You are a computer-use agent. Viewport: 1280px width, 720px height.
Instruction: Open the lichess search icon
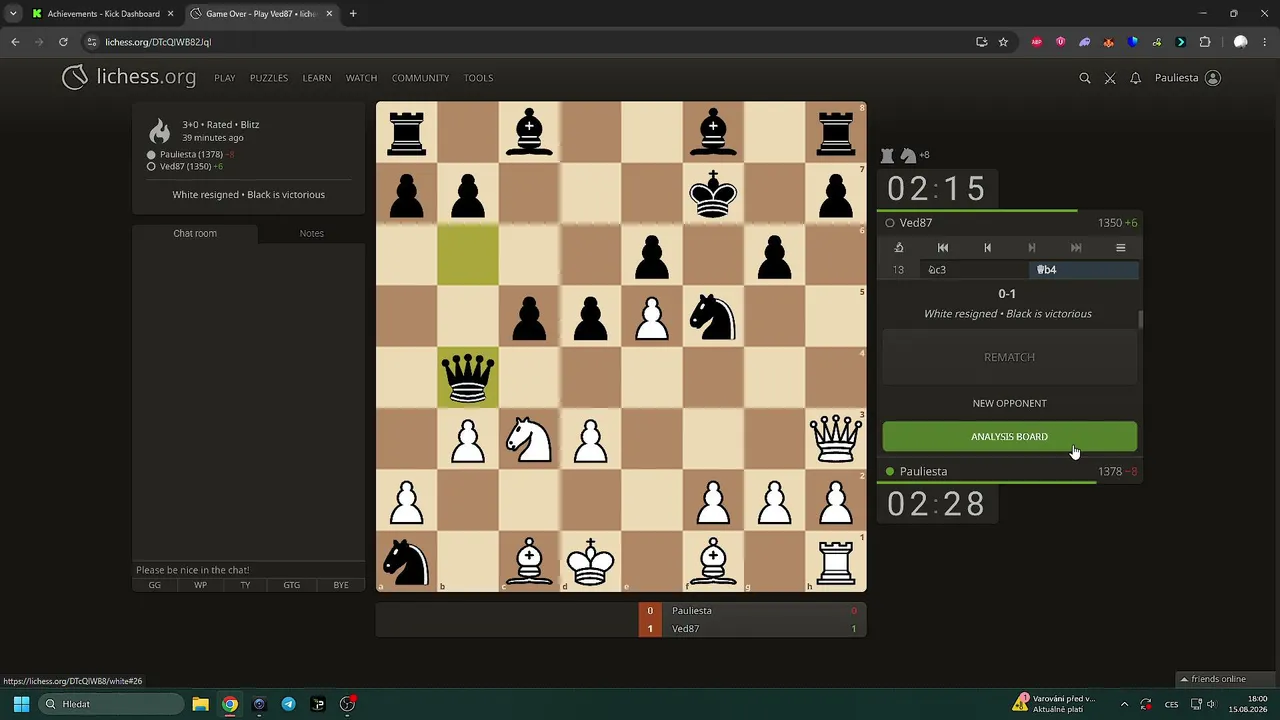(x=1085, y=78)
